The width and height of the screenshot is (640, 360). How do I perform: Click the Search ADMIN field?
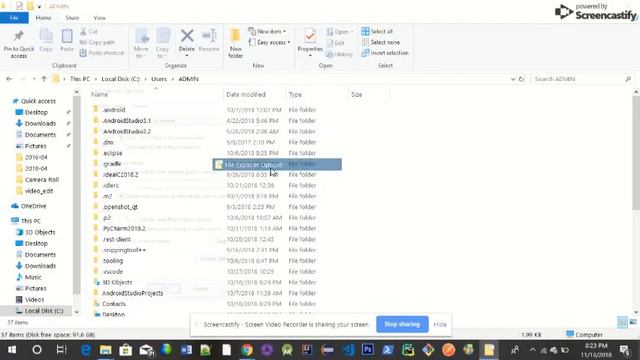pos(582,79)
